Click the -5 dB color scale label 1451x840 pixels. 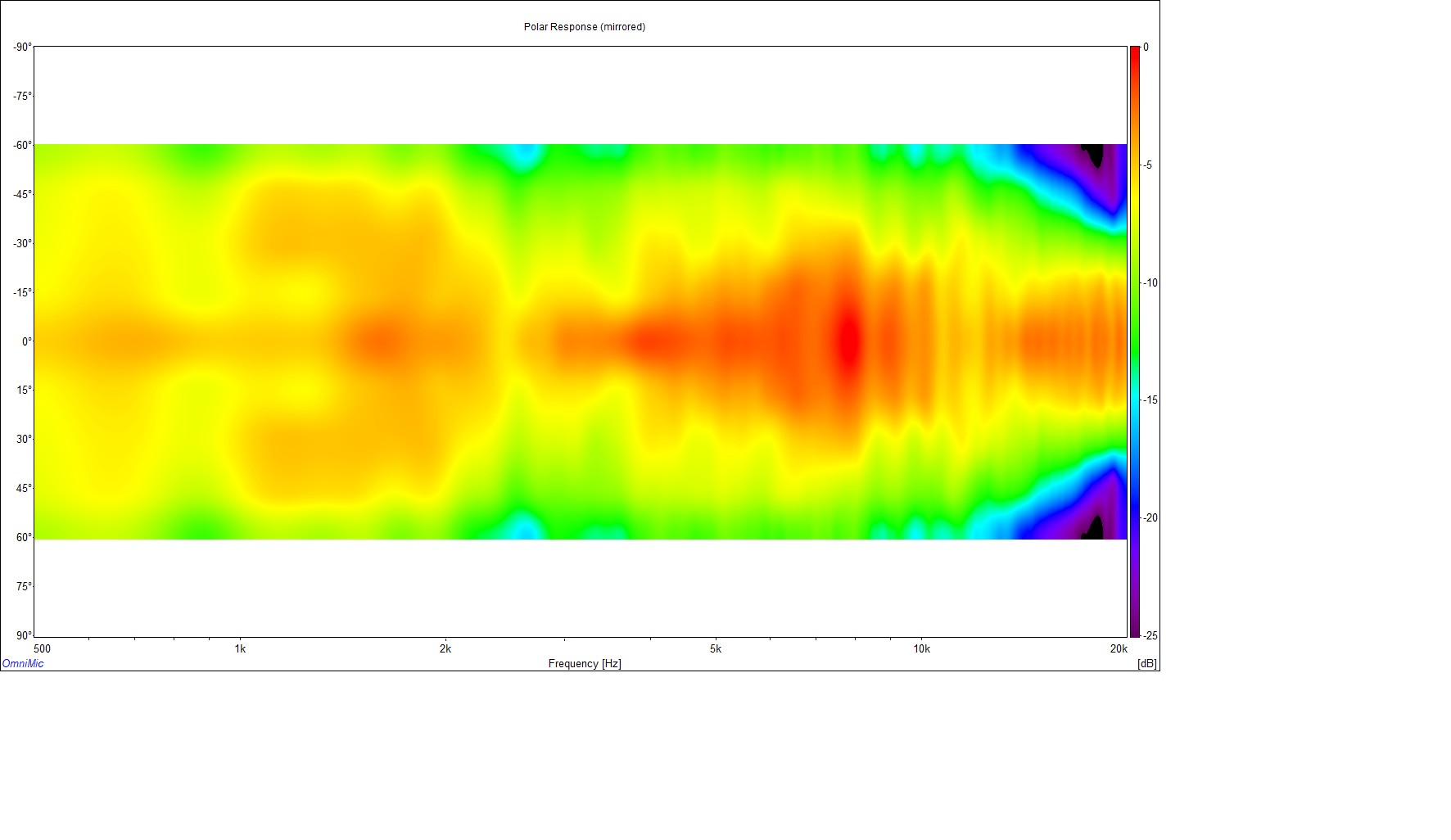pos(1146,165)
